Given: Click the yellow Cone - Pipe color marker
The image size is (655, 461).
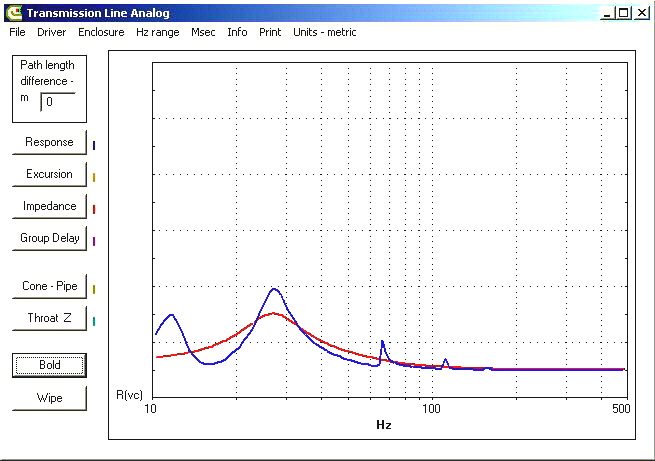Looking at the screenshot, I should (94, 289).
